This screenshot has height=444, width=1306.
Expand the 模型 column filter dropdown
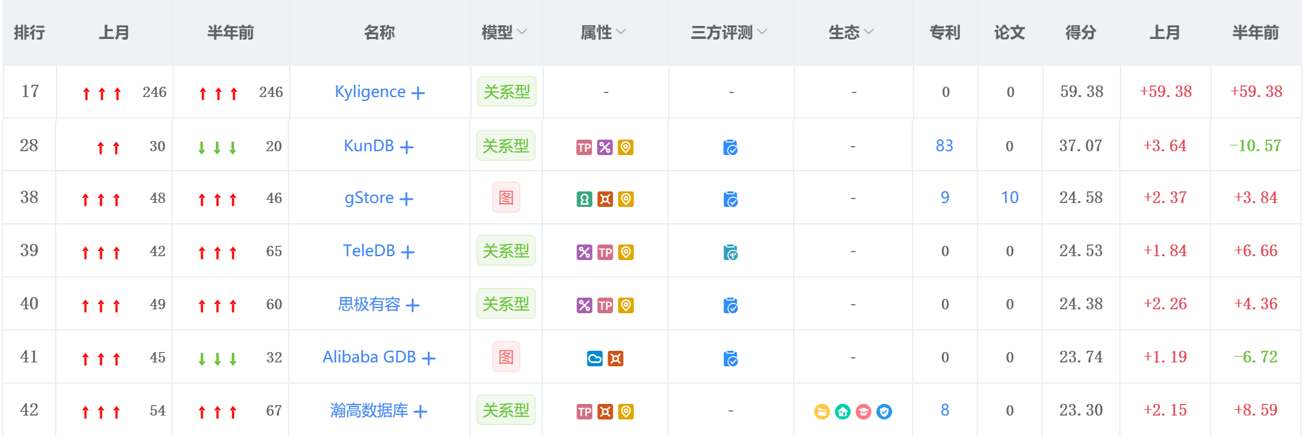[521, 33]
